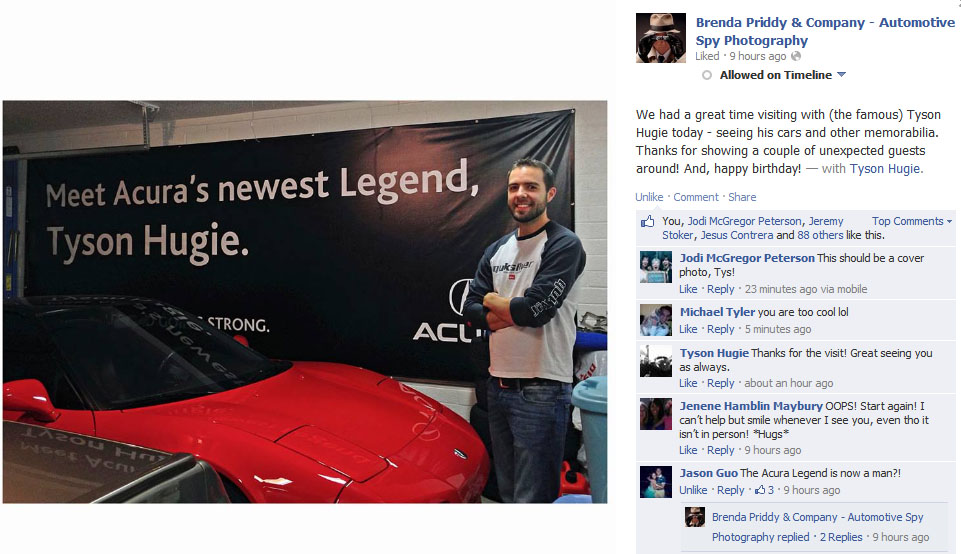Open Jenene Hamblin Maybury's avatar
Viewport: 961px width, 554px height.
656,414
